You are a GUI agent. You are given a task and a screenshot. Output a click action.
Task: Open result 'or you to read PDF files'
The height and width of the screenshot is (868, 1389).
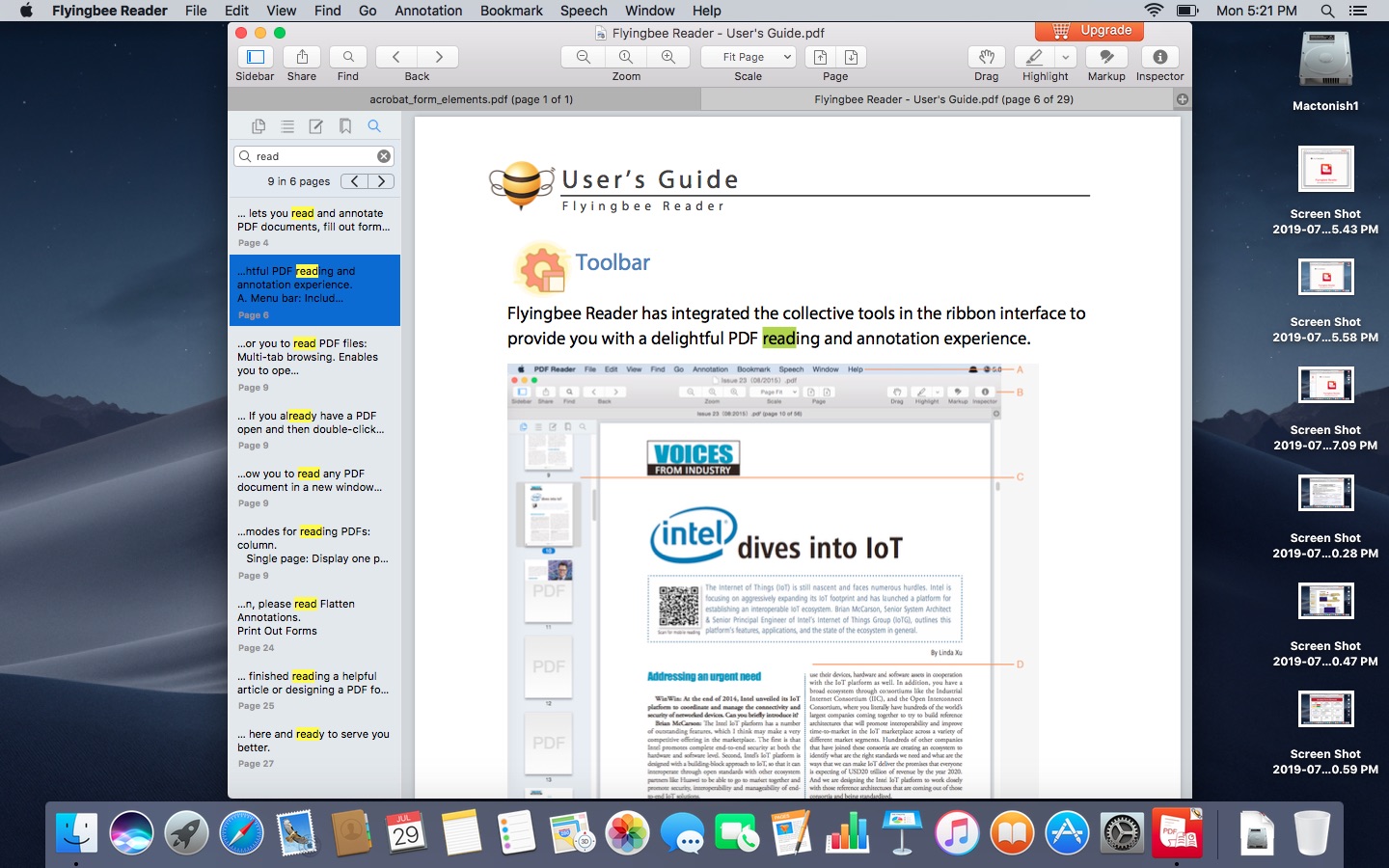313,365
